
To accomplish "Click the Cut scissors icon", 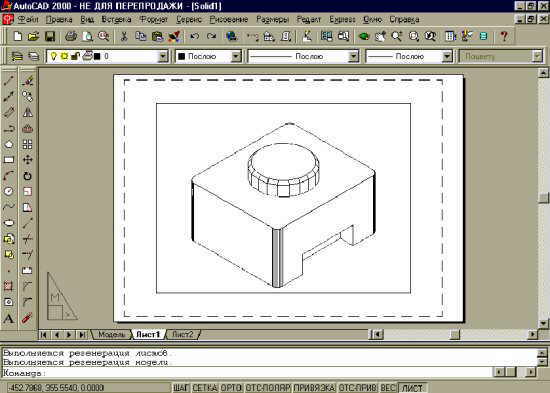I will [x=124, y=36].
